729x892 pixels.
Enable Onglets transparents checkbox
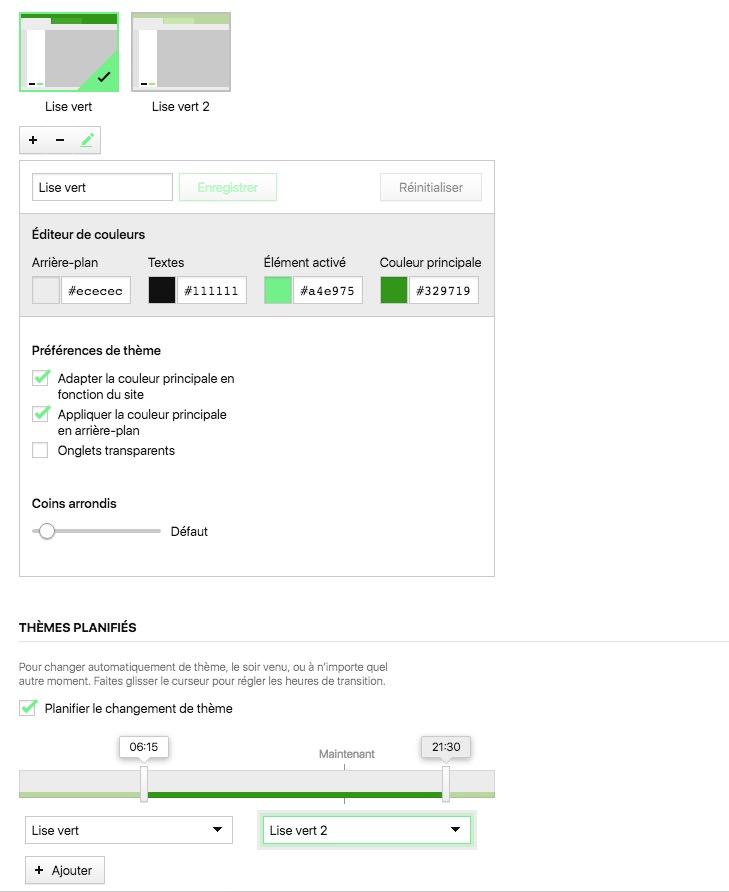coord(40,450)
